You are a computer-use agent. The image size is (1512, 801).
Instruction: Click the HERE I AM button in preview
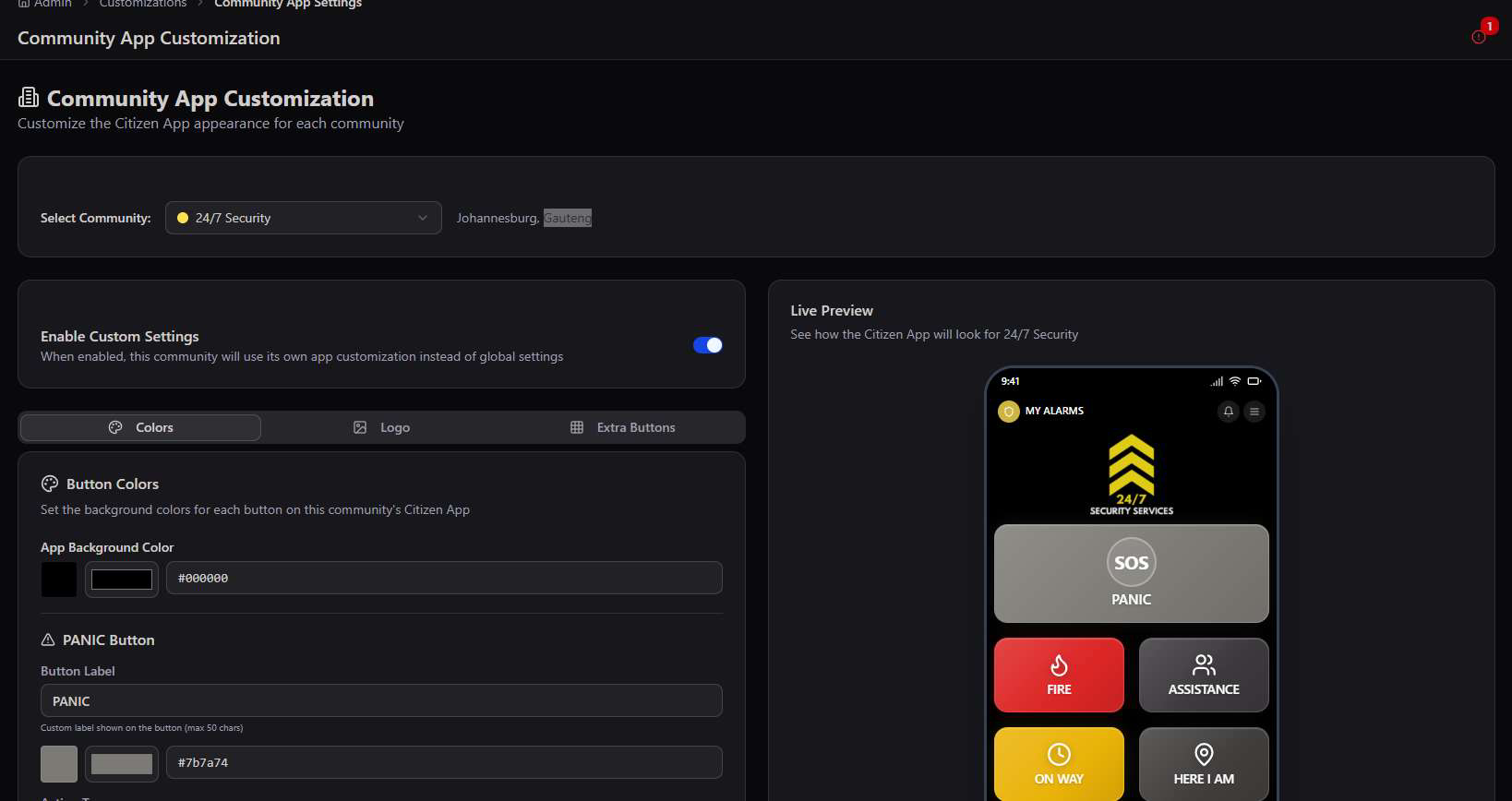click(x=1204, y=764)
